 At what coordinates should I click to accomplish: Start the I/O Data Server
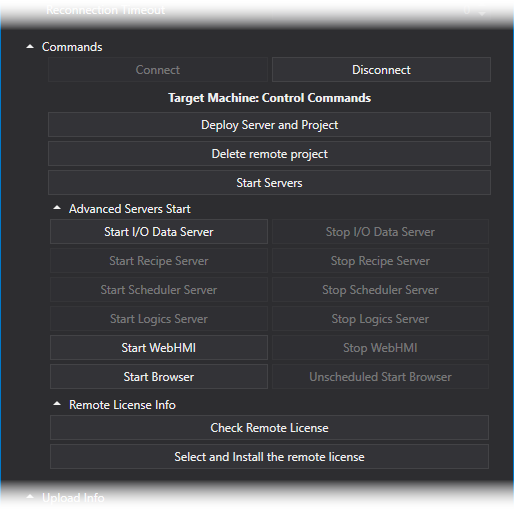(x=159, y=232)
